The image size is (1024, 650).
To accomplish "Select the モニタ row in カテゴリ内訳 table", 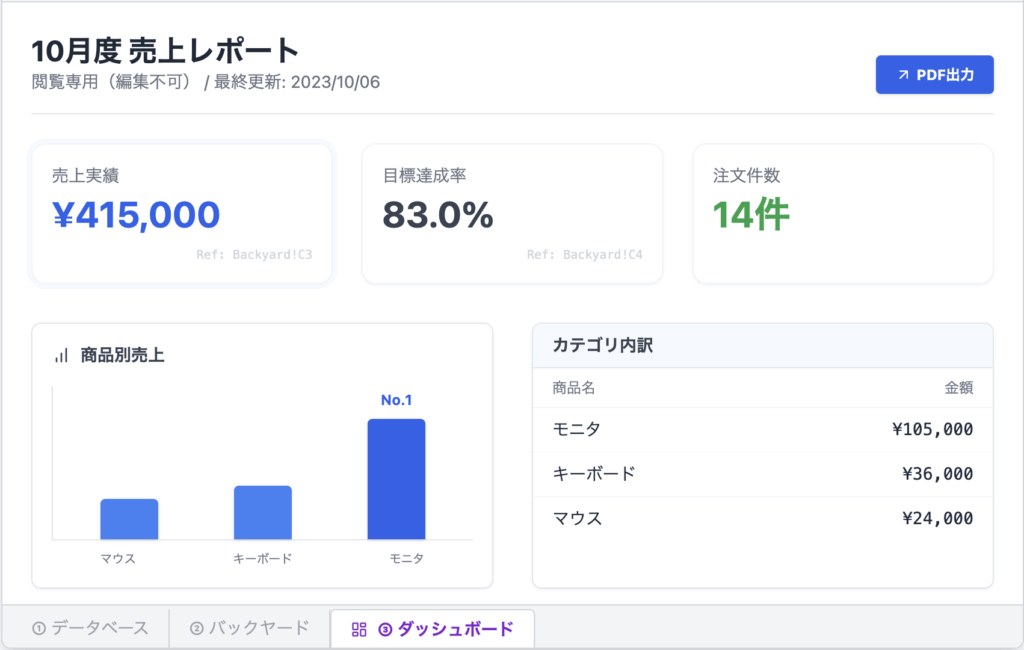I will [x=763, y=428].
